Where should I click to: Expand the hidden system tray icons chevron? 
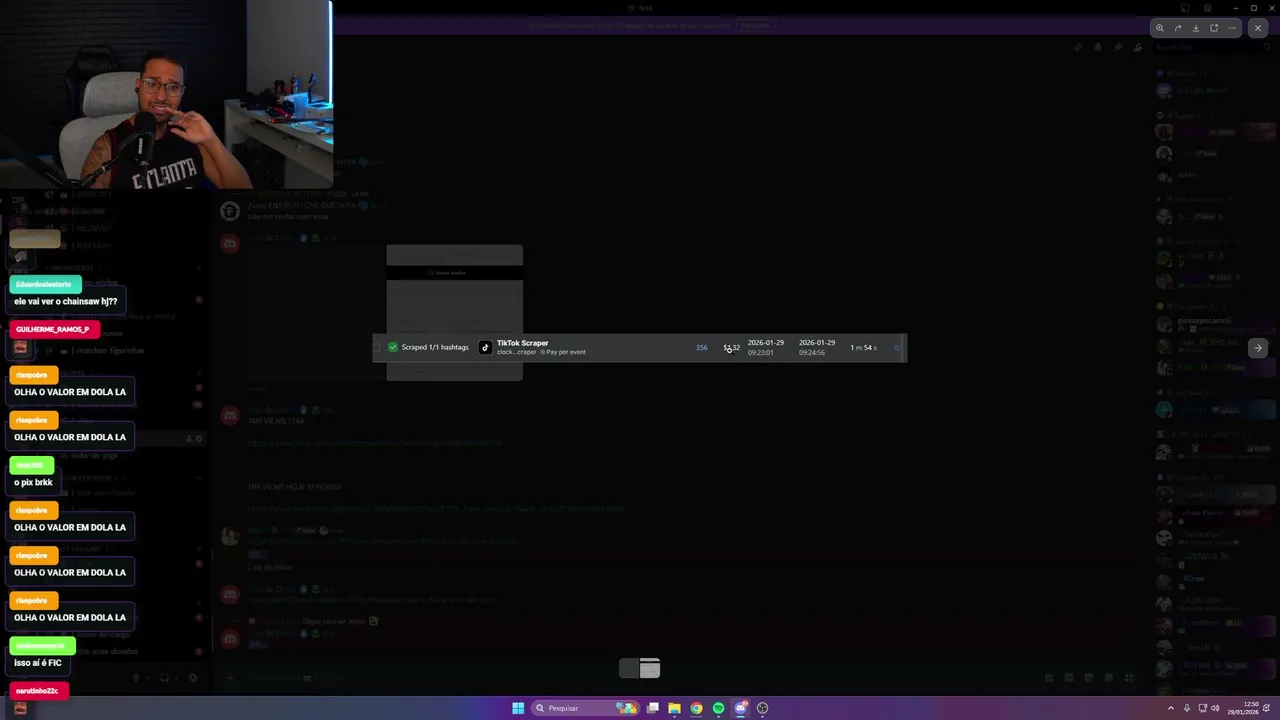[1171, 708]
